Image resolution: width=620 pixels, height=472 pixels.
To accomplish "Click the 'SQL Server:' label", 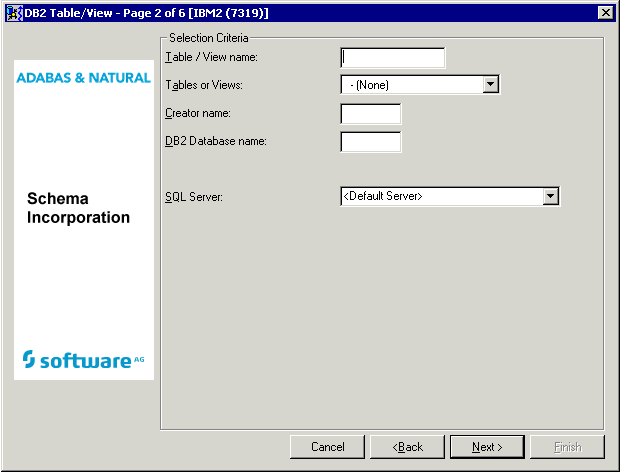I will click(x=193, y=197).
